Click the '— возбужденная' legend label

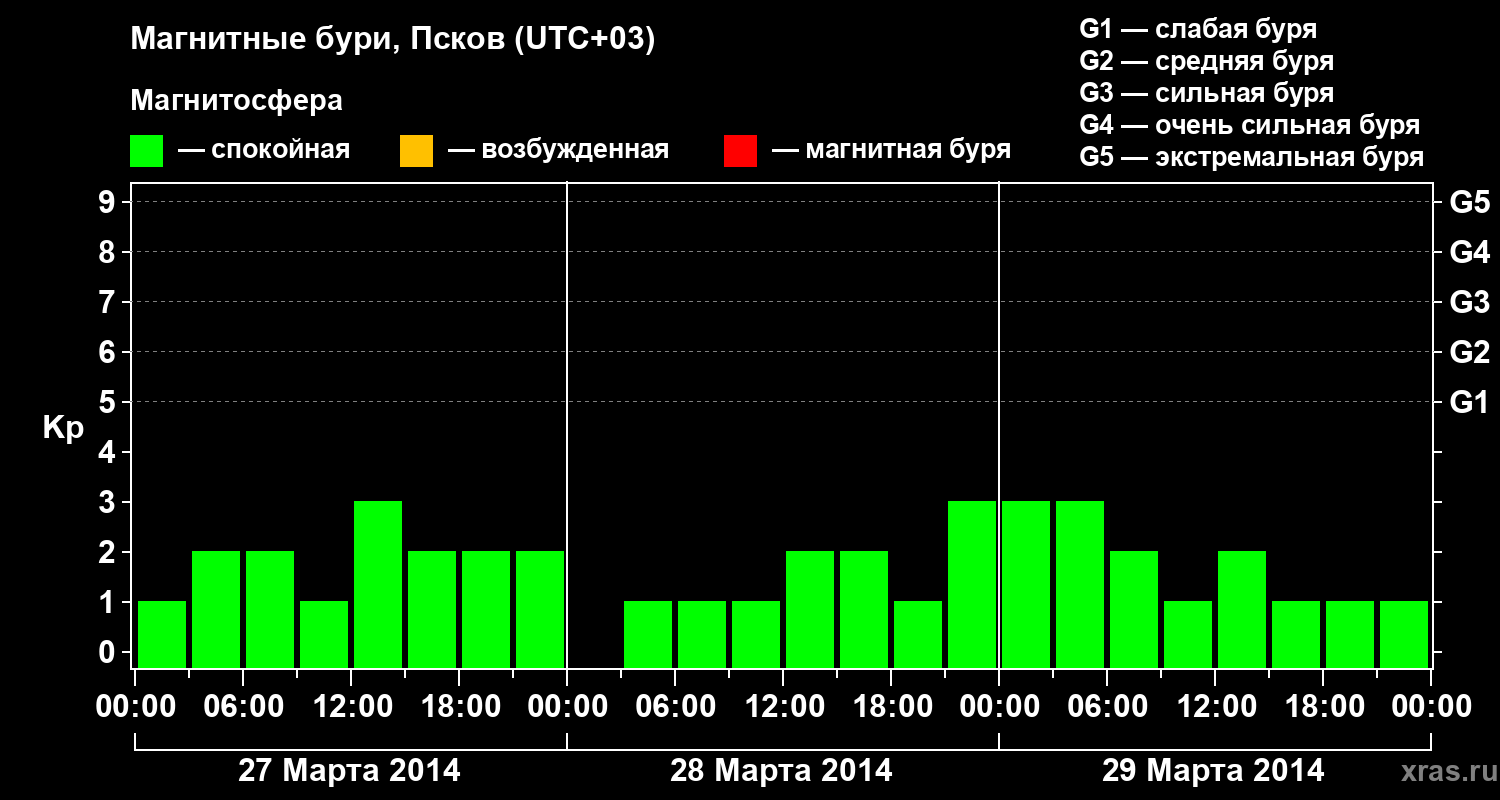[558, 150]
